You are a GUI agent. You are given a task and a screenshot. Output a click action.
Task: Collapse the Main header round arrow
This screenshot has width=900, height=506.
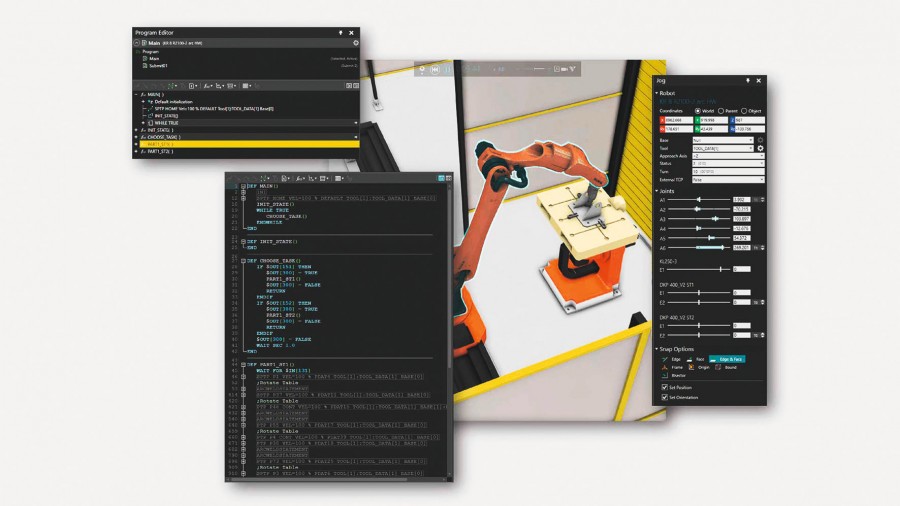point(137,43)
